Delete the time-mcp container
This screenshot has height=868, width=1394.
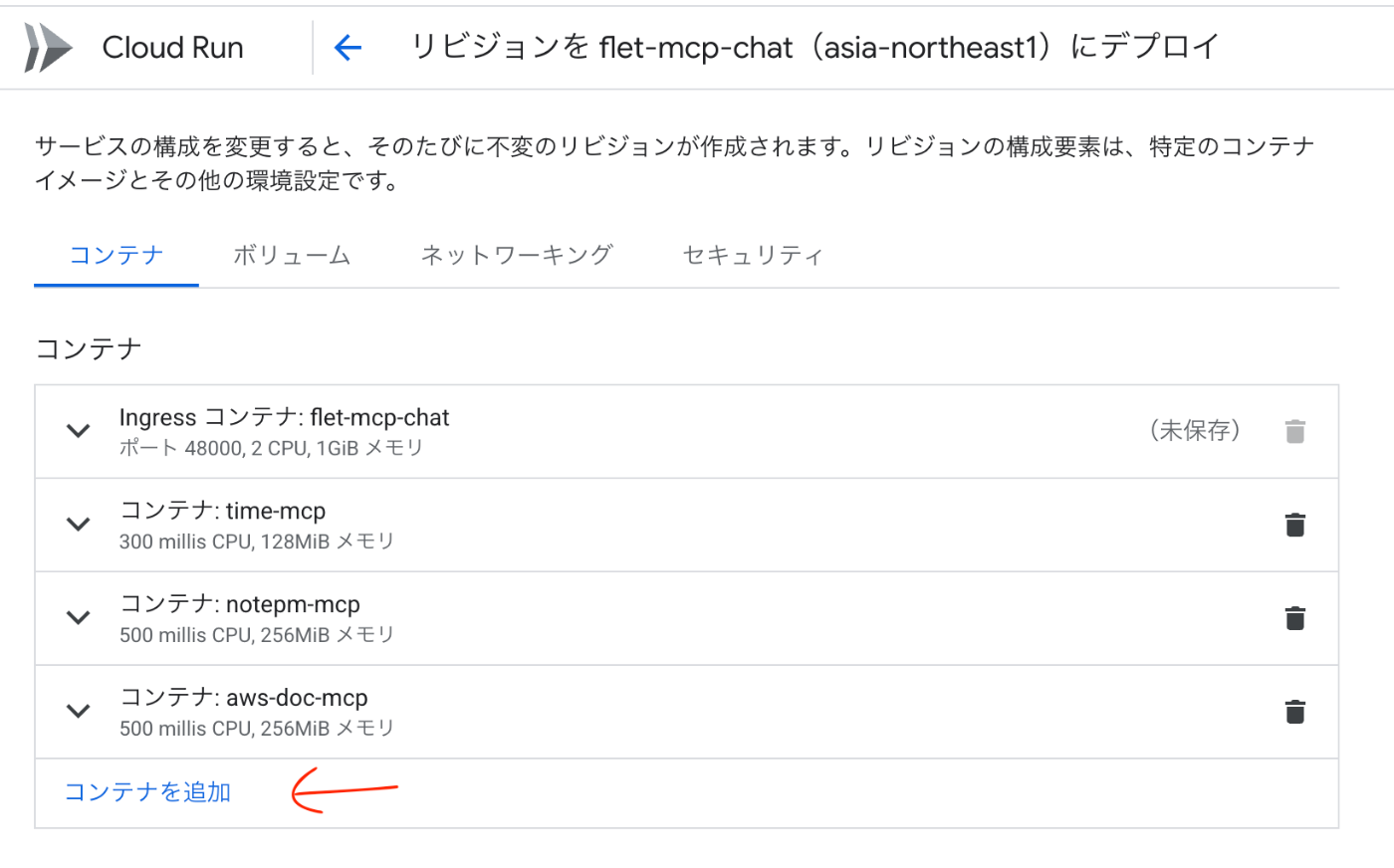(1294, 525)
